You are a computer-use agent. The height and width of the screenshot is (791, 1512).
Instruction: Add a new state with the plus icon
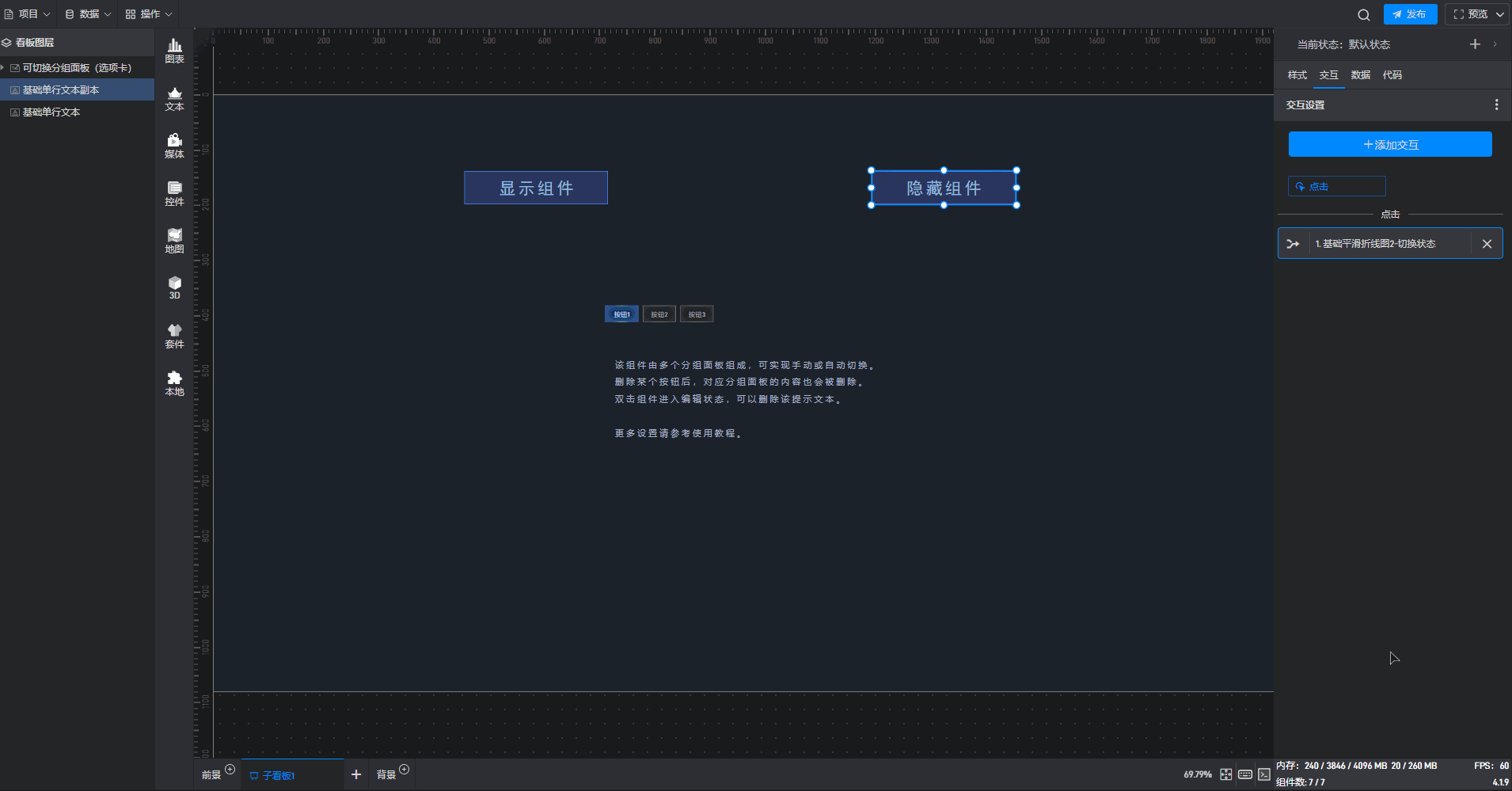coord(1475,44)
